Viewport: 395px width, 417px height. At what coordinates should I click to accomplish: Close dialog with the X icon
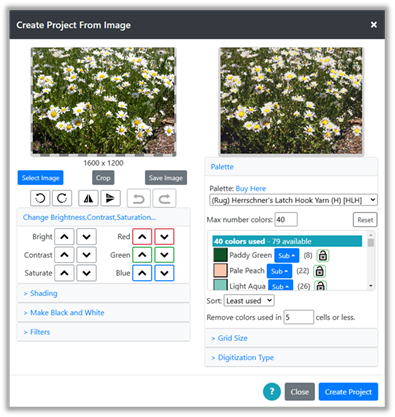pos(374,25)
